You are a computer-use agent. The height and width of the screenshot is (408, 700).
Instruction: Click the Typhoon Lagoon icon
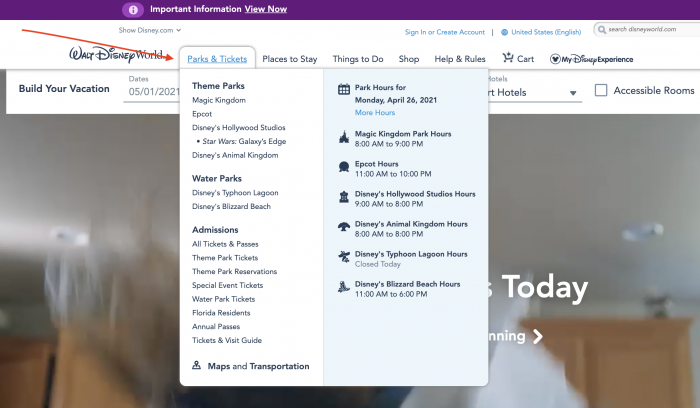[x=344, y=257]
